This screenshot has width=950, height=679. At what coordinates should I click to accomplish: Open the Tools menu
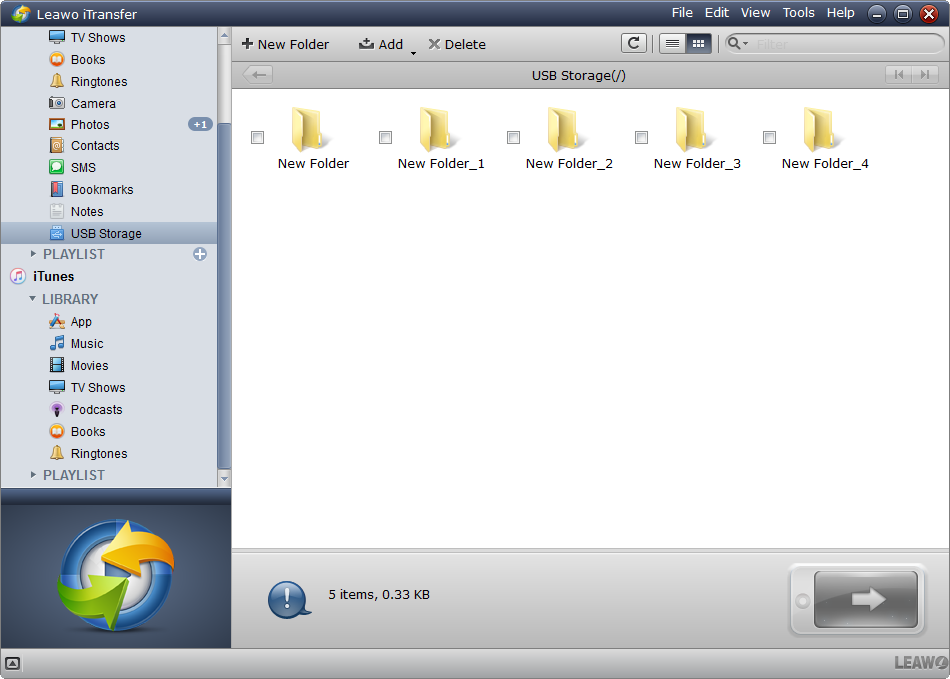pos(798,13)
